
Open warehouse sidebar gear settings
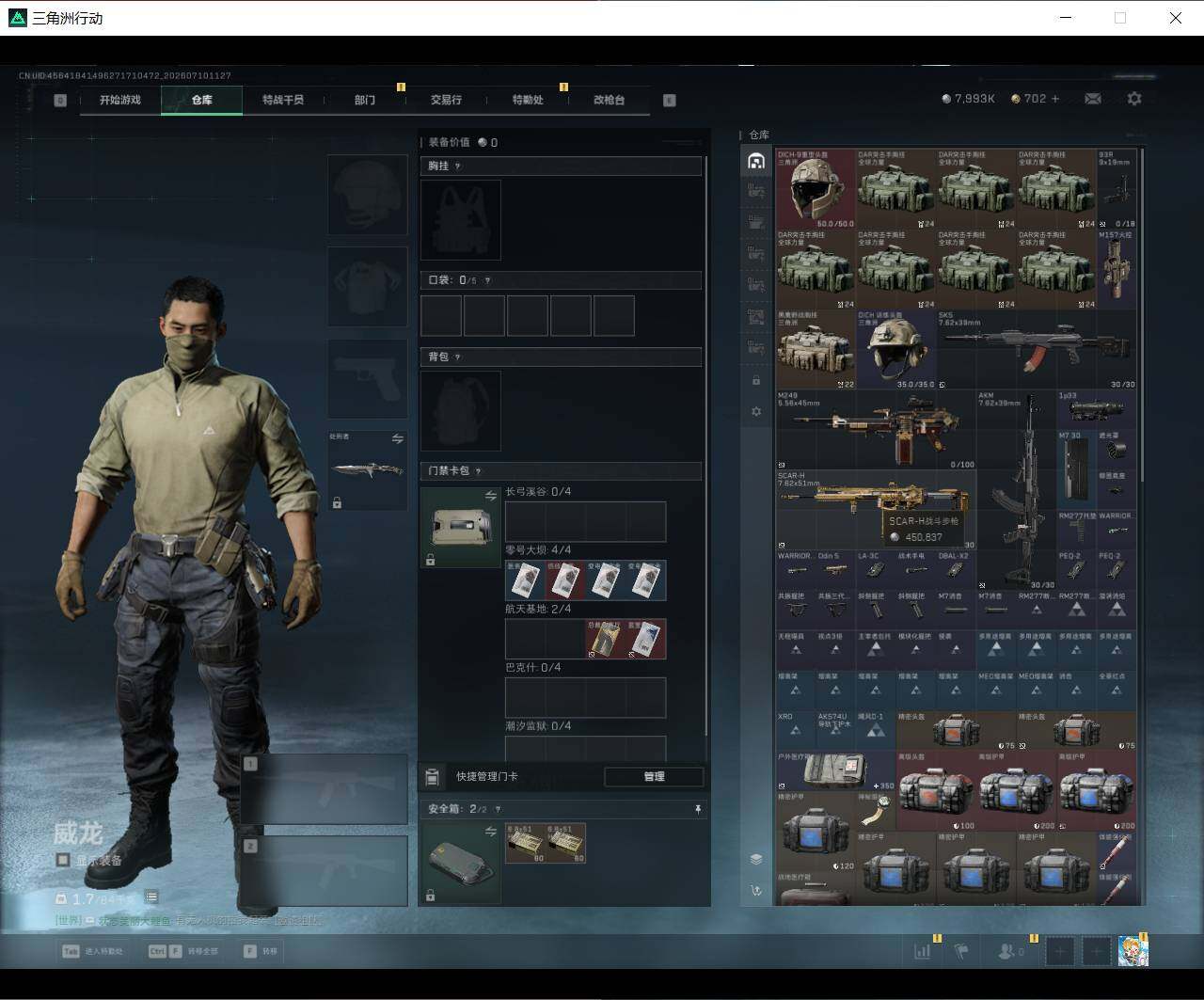coord(756,412)
